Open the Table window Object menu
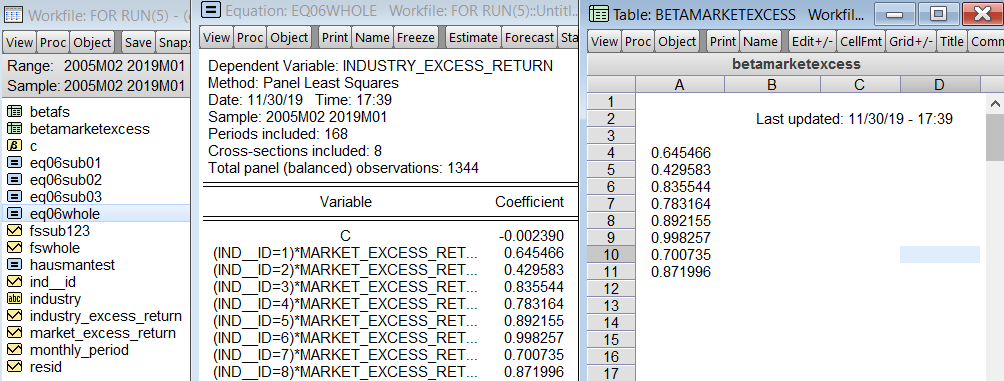The image size is (1004, 381). [677, 42]
